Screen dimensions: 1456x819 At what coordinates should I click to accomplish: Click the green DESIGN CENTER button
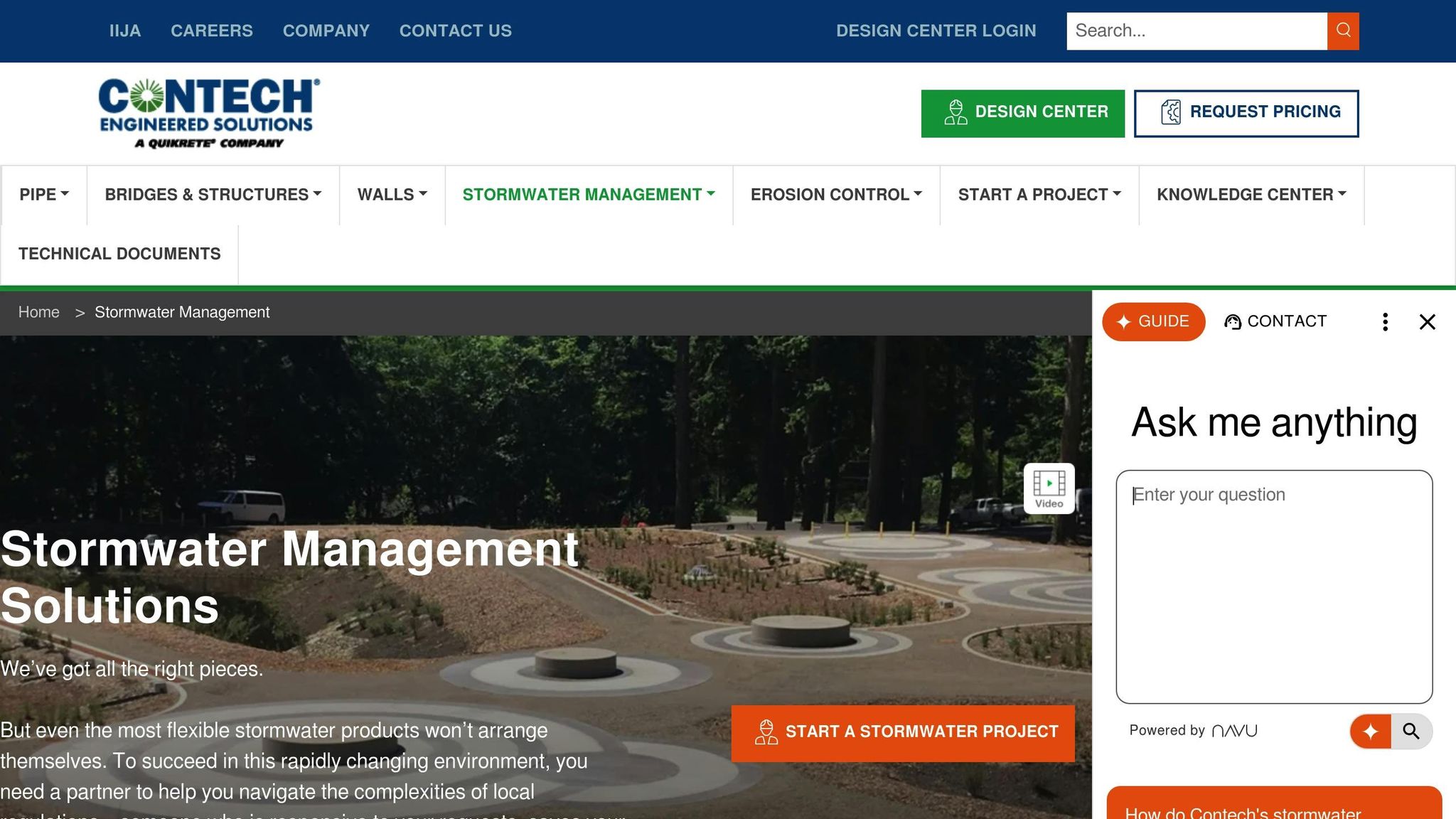pyautogui.click(x=1022, y=113)
